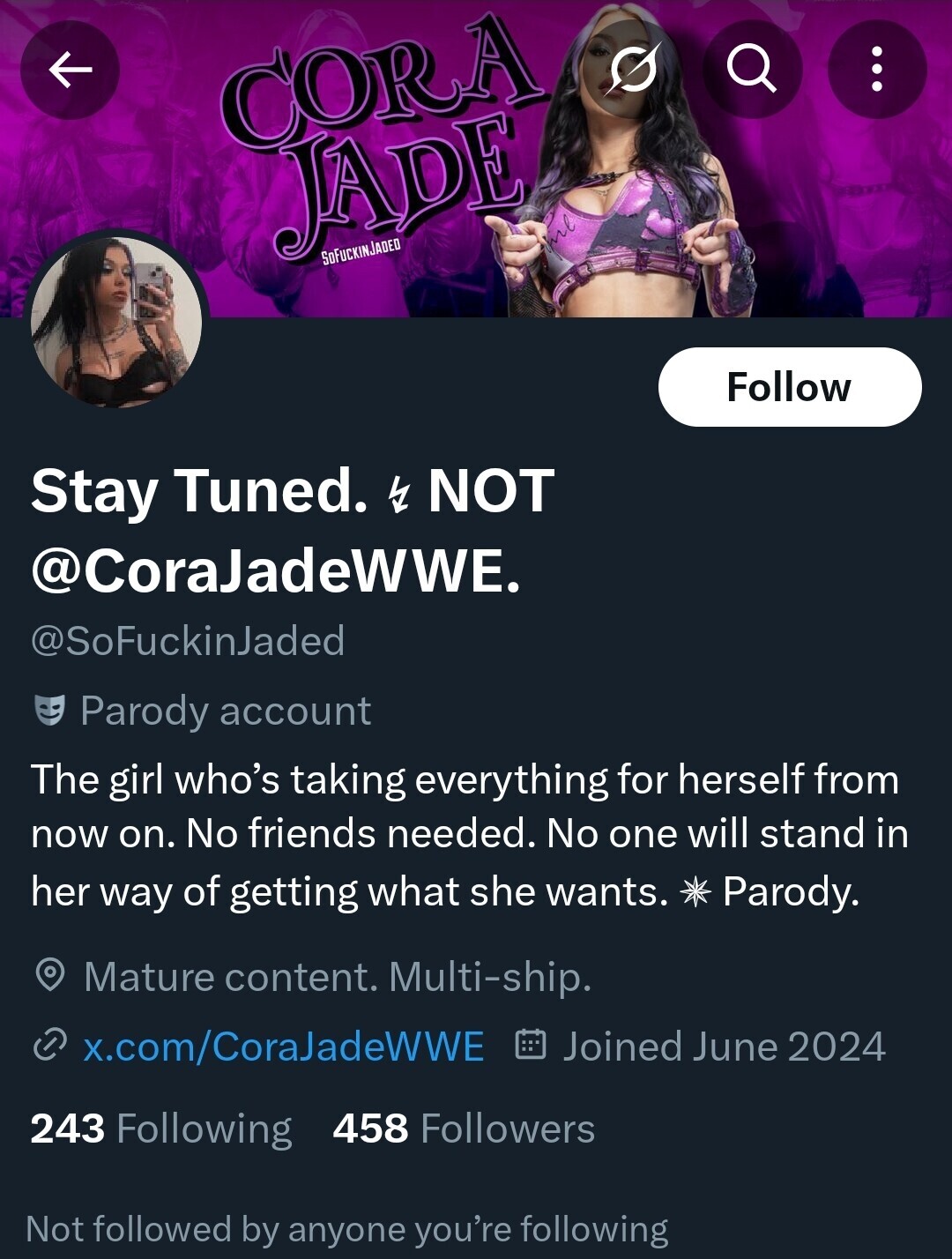Open Grok profile summary icon
952x1259 pixels.
point(633,69)
